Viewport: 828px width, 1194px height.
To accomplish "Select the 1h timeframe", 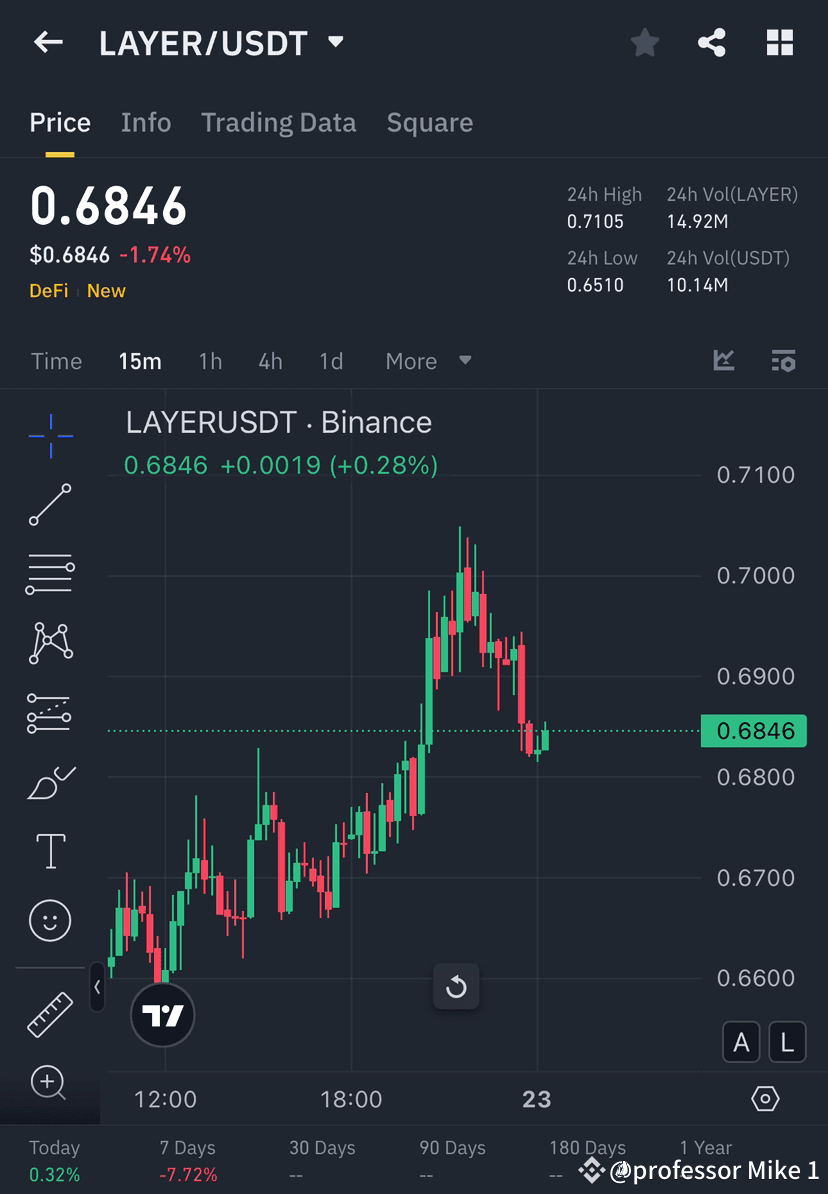I will coord(210,361).
